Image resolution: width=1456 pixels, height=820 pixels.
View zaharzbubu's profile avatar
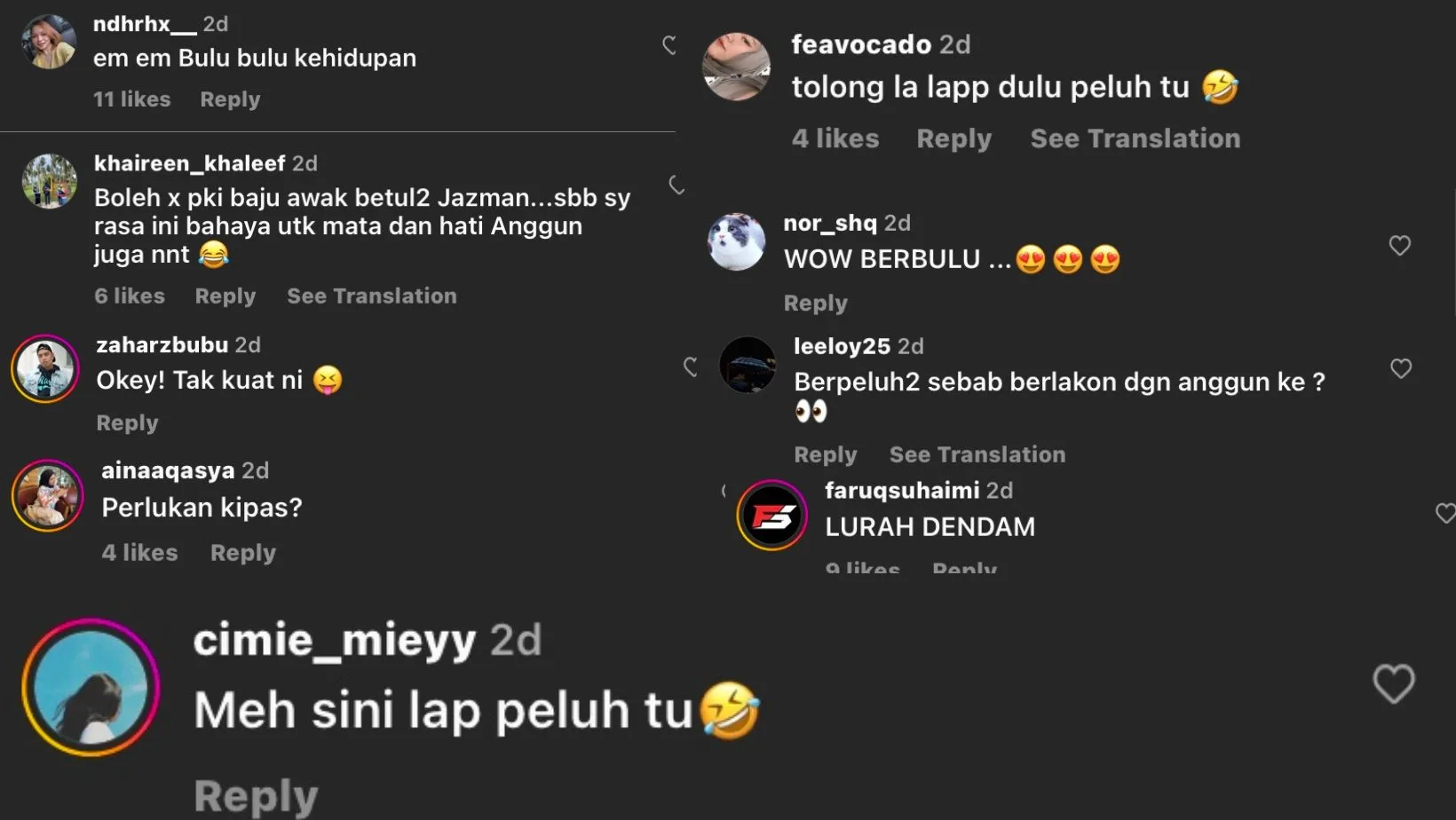[45, 368]
